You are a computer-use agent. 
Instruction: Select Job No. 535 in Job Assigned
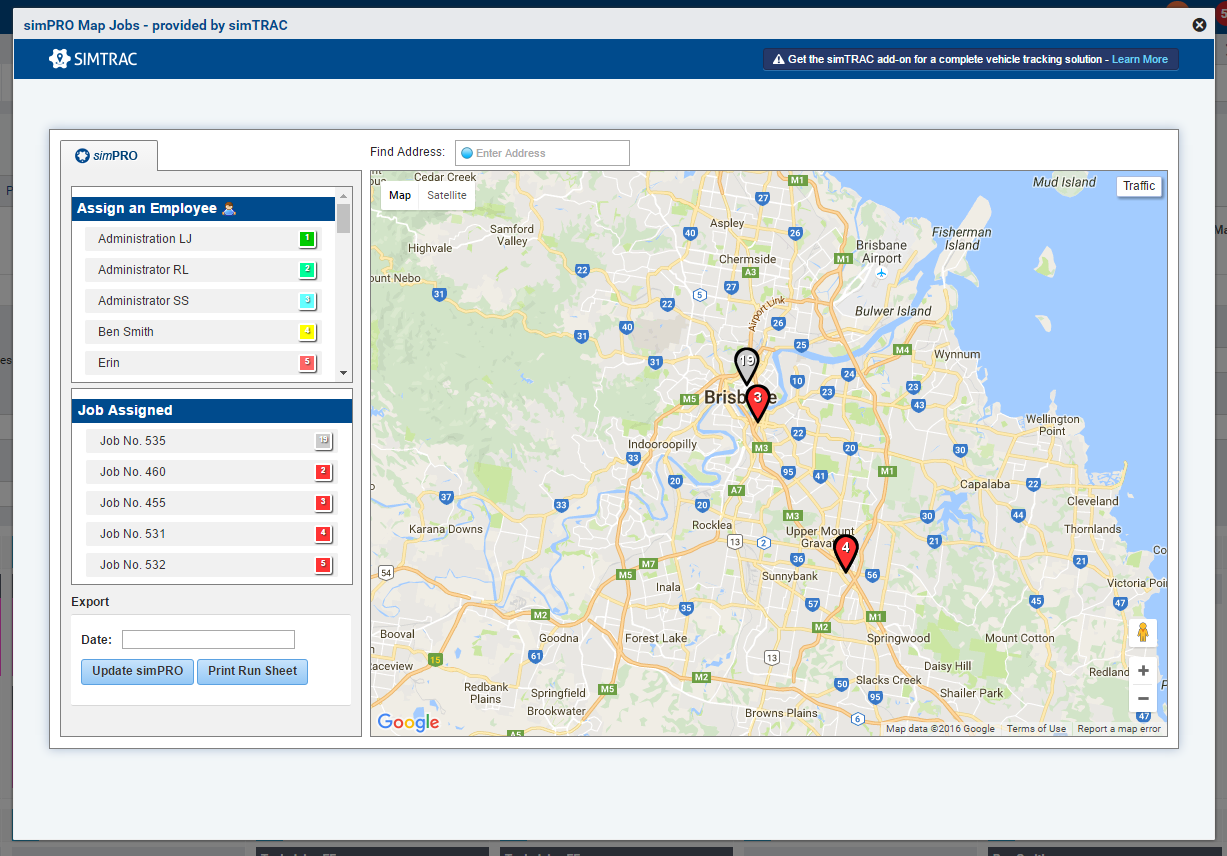click(x=212, y=441)
